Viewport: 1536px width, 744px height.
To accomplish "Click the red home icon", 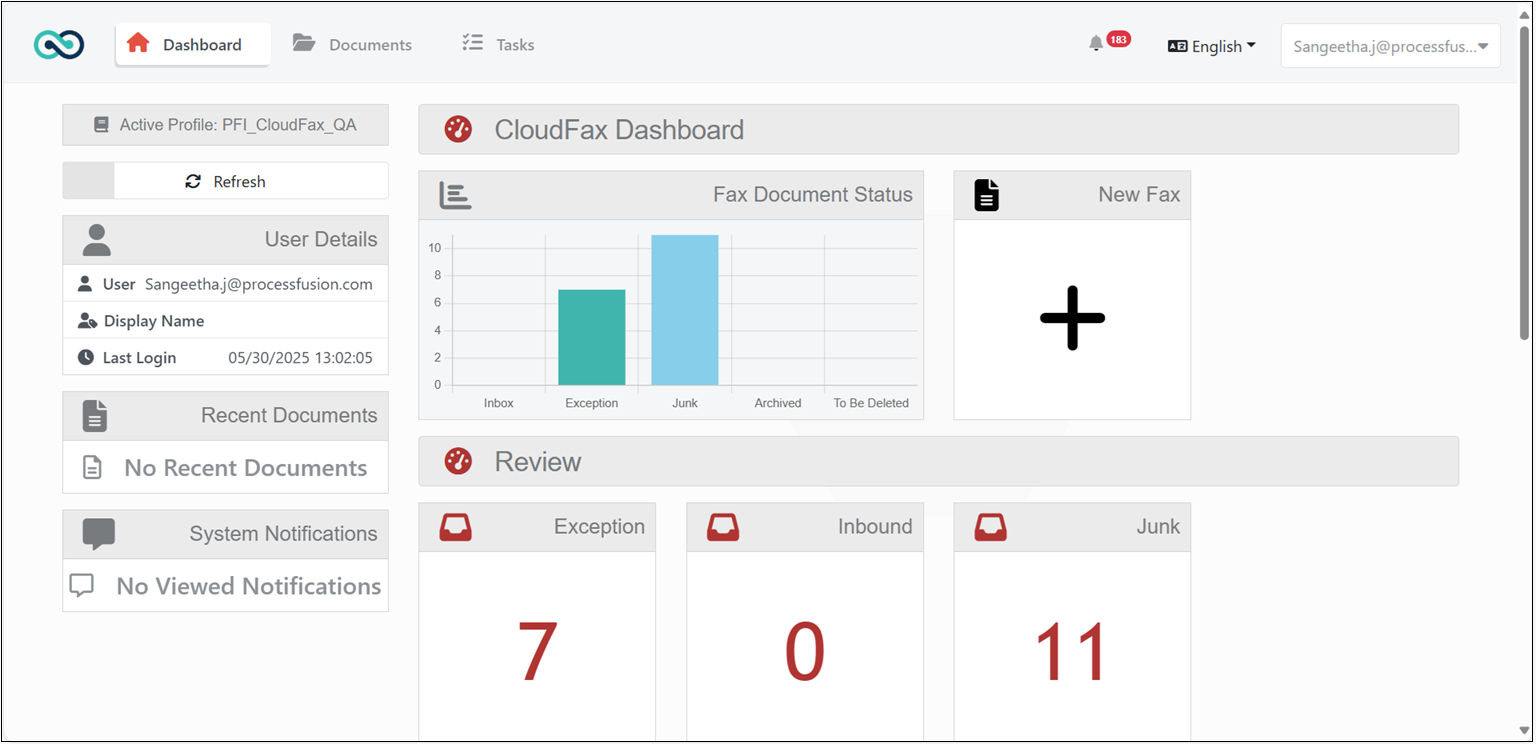I will pyautogui.click(x=138, y=43).
